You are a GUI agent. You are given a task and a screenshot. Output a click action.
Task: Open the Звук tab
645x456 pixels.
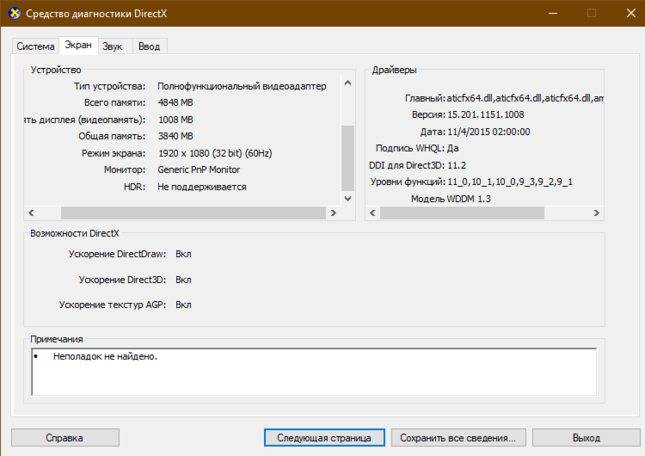(x=113, y=46)
